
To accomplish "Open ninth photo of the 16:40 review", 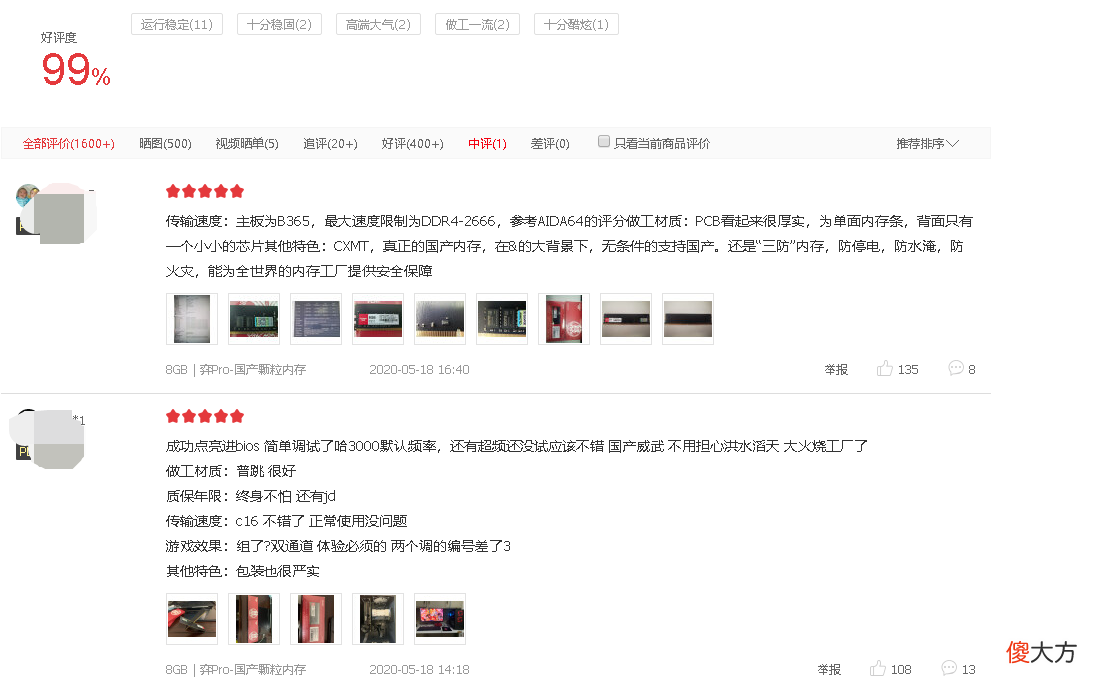I will [688, 319].
